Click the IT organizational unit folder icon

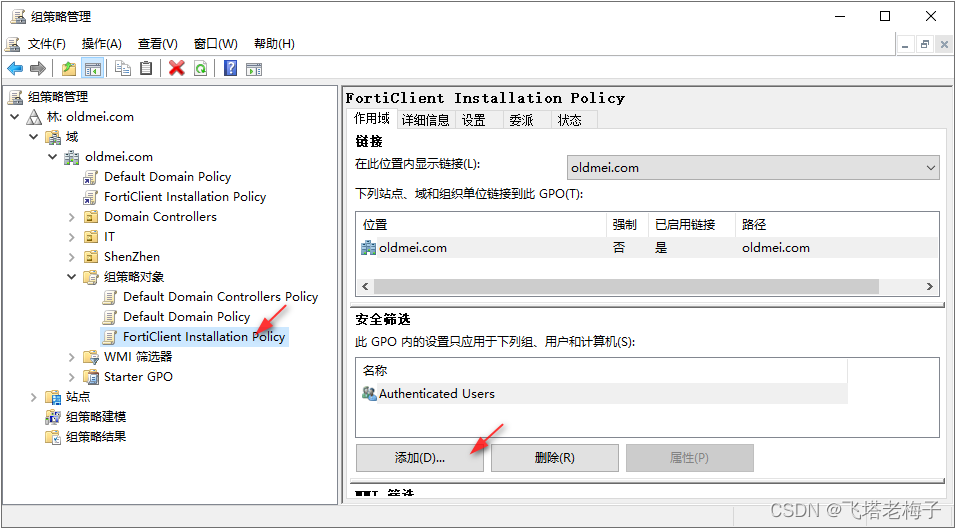[x=91, y=236]
